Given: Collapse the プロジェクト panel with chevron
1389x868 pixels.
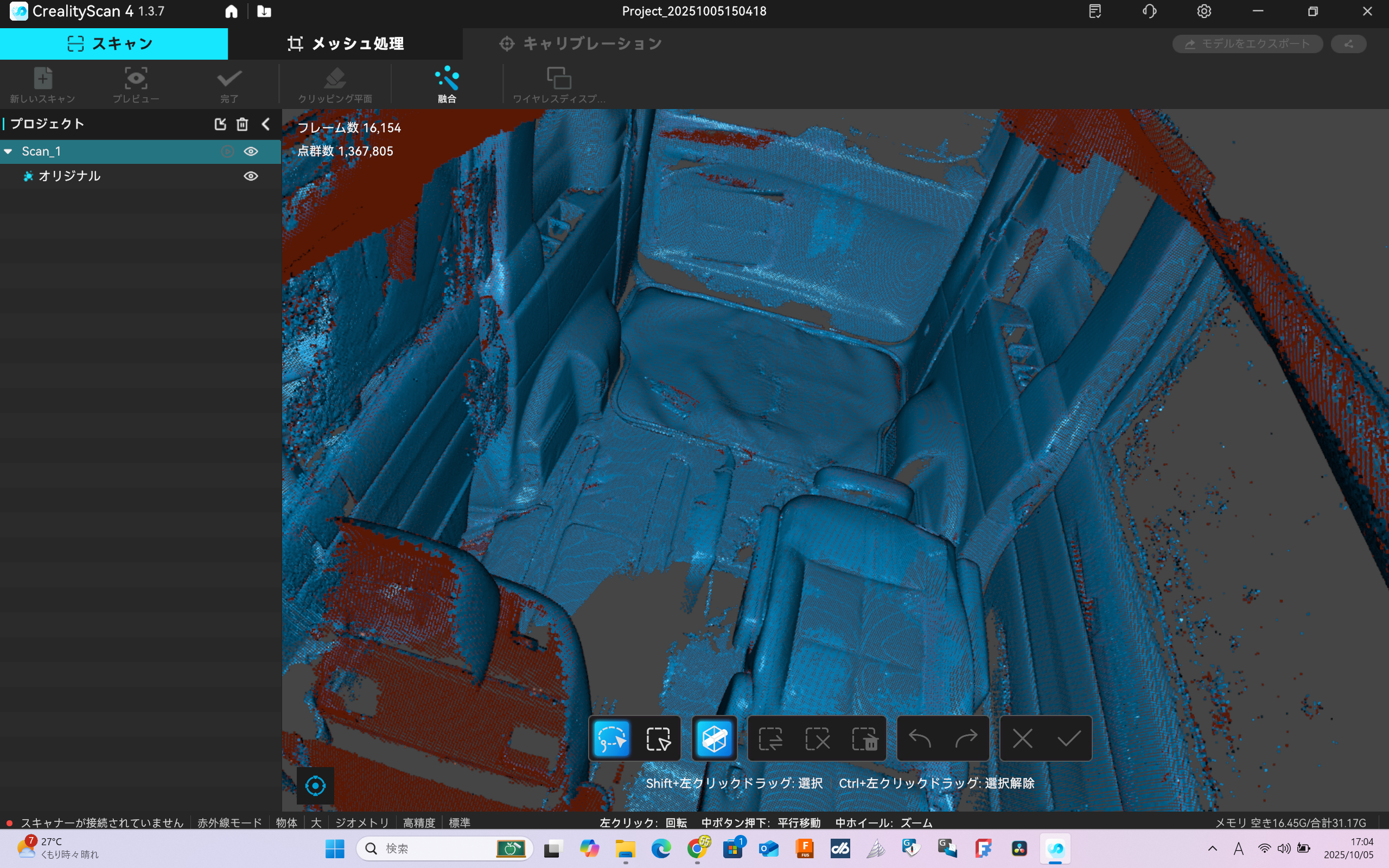Looking at the screenshot, I should coord(266,124).
